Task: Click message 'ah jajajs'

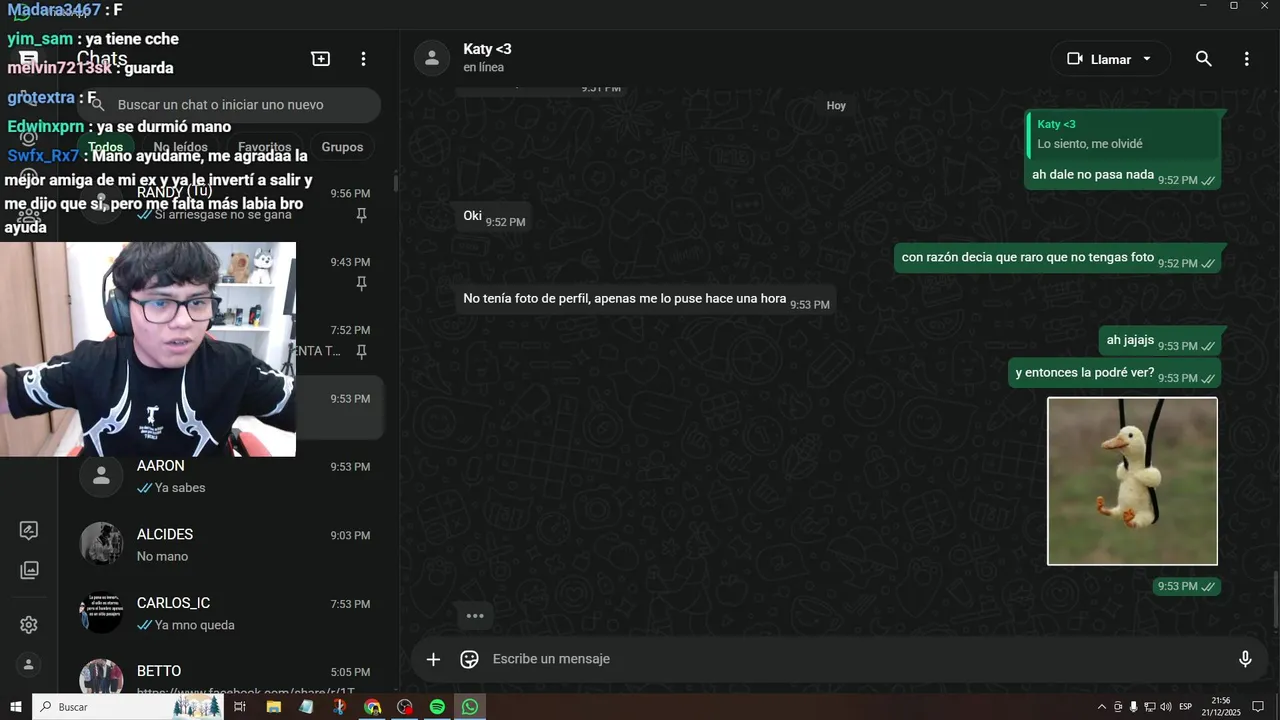Action: tap(1159, 341)
